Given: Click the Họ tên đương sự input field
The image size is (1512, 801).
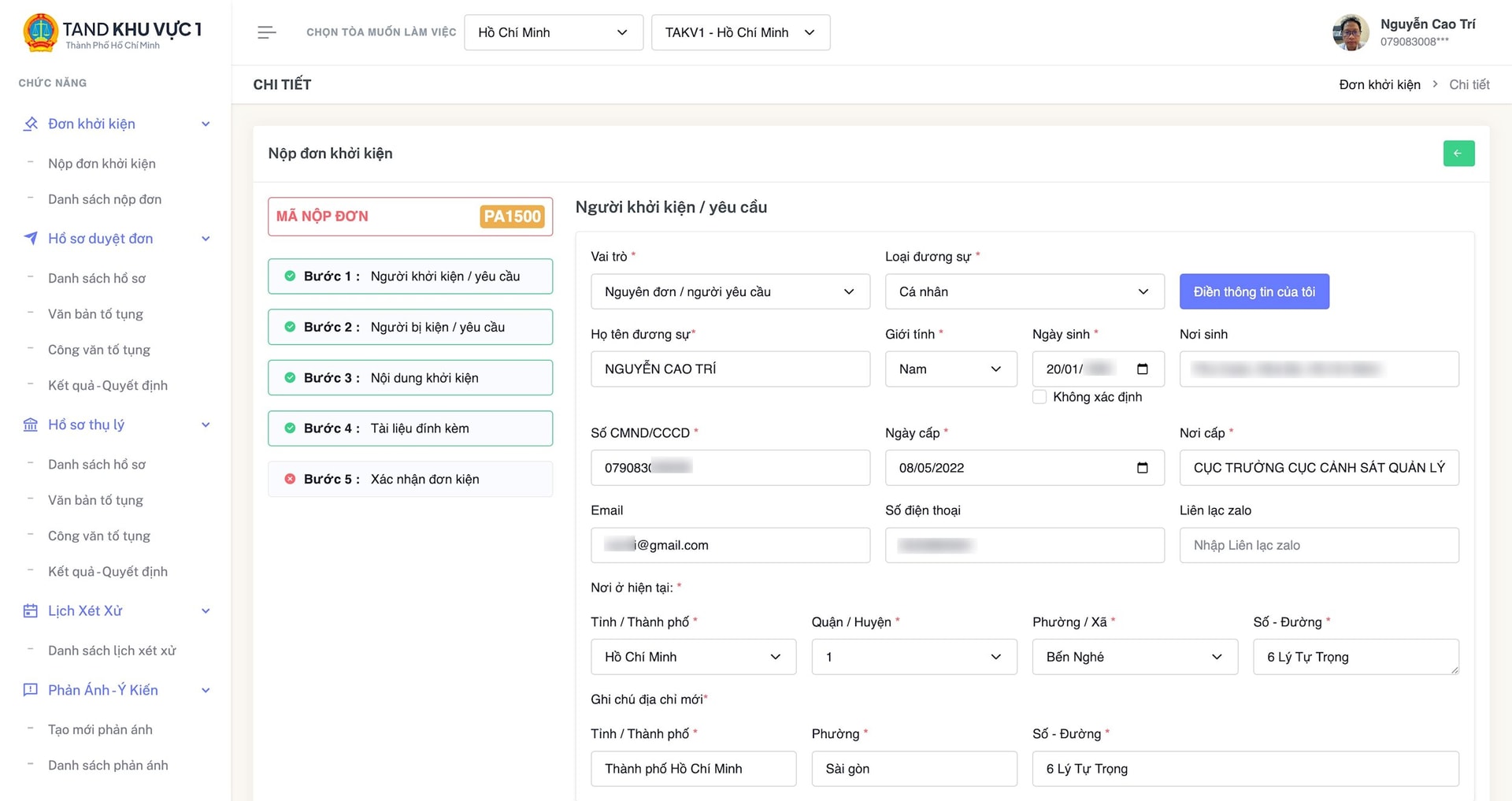Looking at the screenshot, I should click(730, 369).
